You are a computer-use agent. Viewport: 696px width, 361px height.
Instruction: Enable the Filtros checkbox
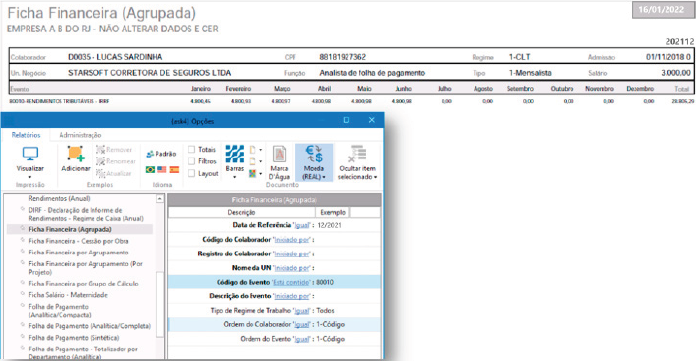click(192, 161)
